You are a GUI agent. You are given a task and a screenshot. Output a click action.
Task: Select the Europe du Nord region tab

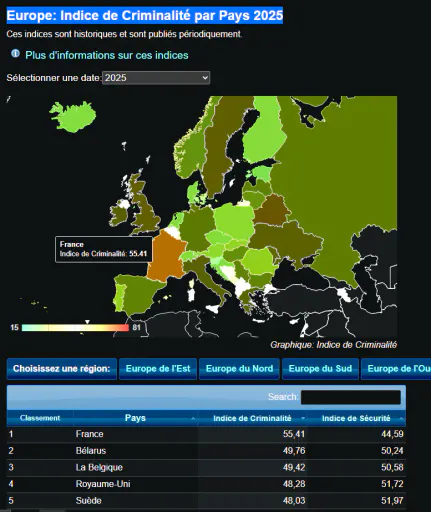tap(239, 369)
